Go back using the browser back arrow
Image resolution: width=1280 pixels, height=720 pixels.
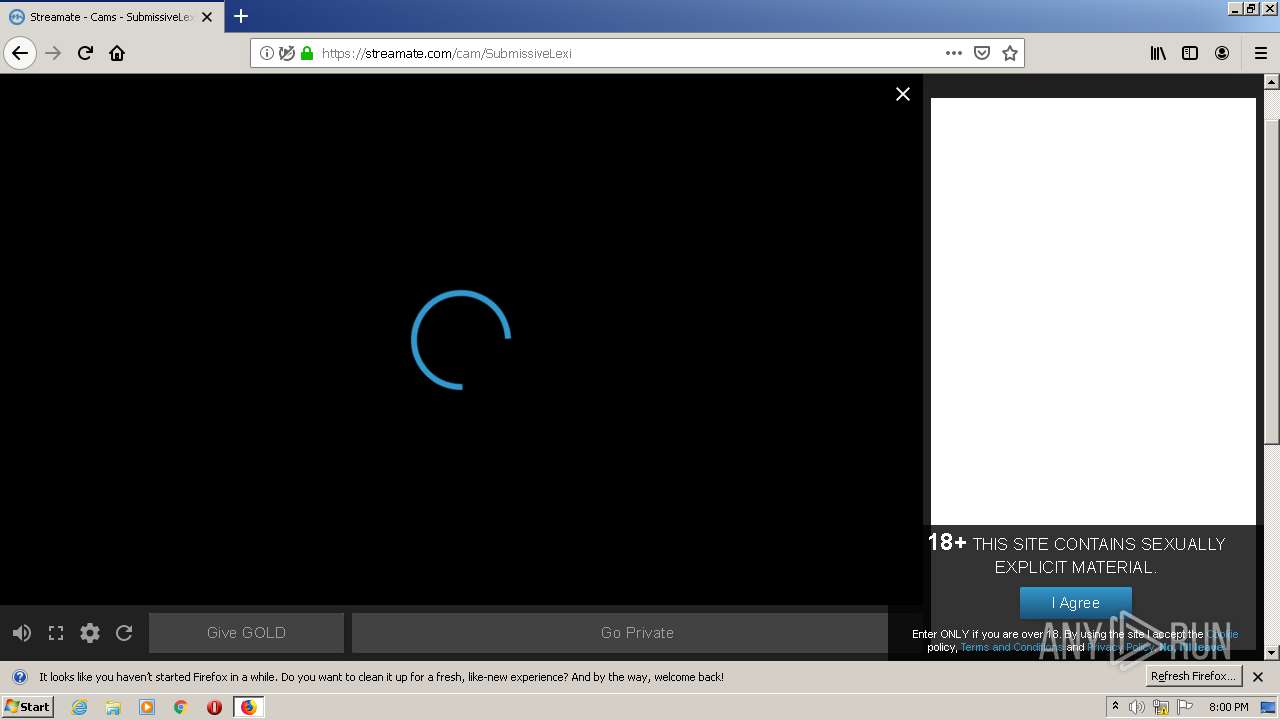pos(20,53)
